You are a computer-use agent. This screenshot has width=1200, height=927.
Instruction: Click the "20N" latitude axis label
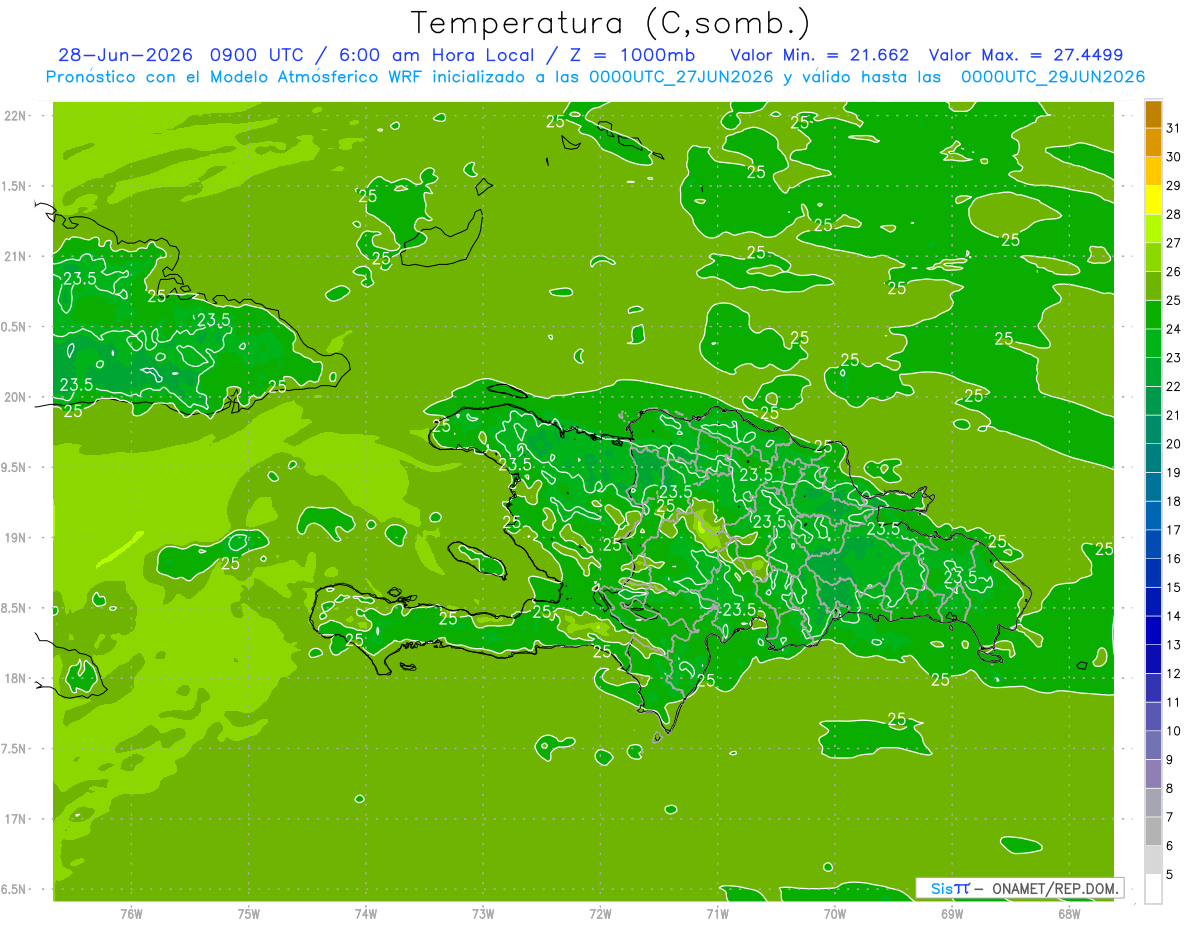coord(16,397)
